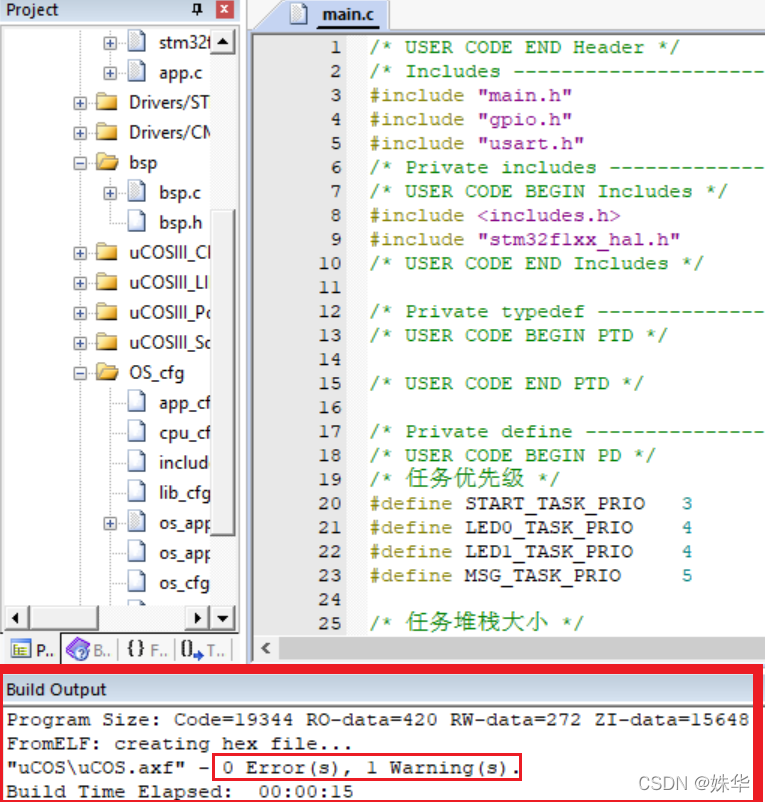The width and height of the screenshot is (765, 802).
Task: Expand the Drivers/CM folder group
Action: [x=80, y=133]
